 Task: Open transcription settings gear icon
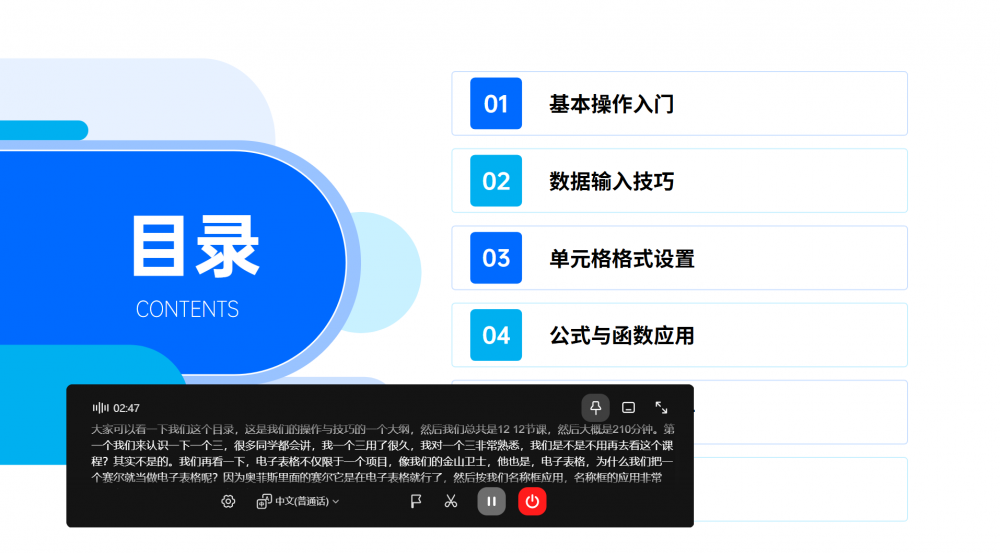click(x=228, y=501)
